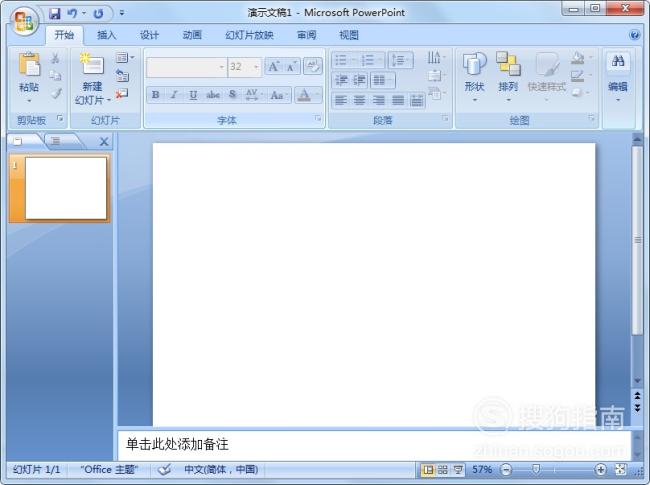Open the 排列 arrange menu

(x=508, y=77)
